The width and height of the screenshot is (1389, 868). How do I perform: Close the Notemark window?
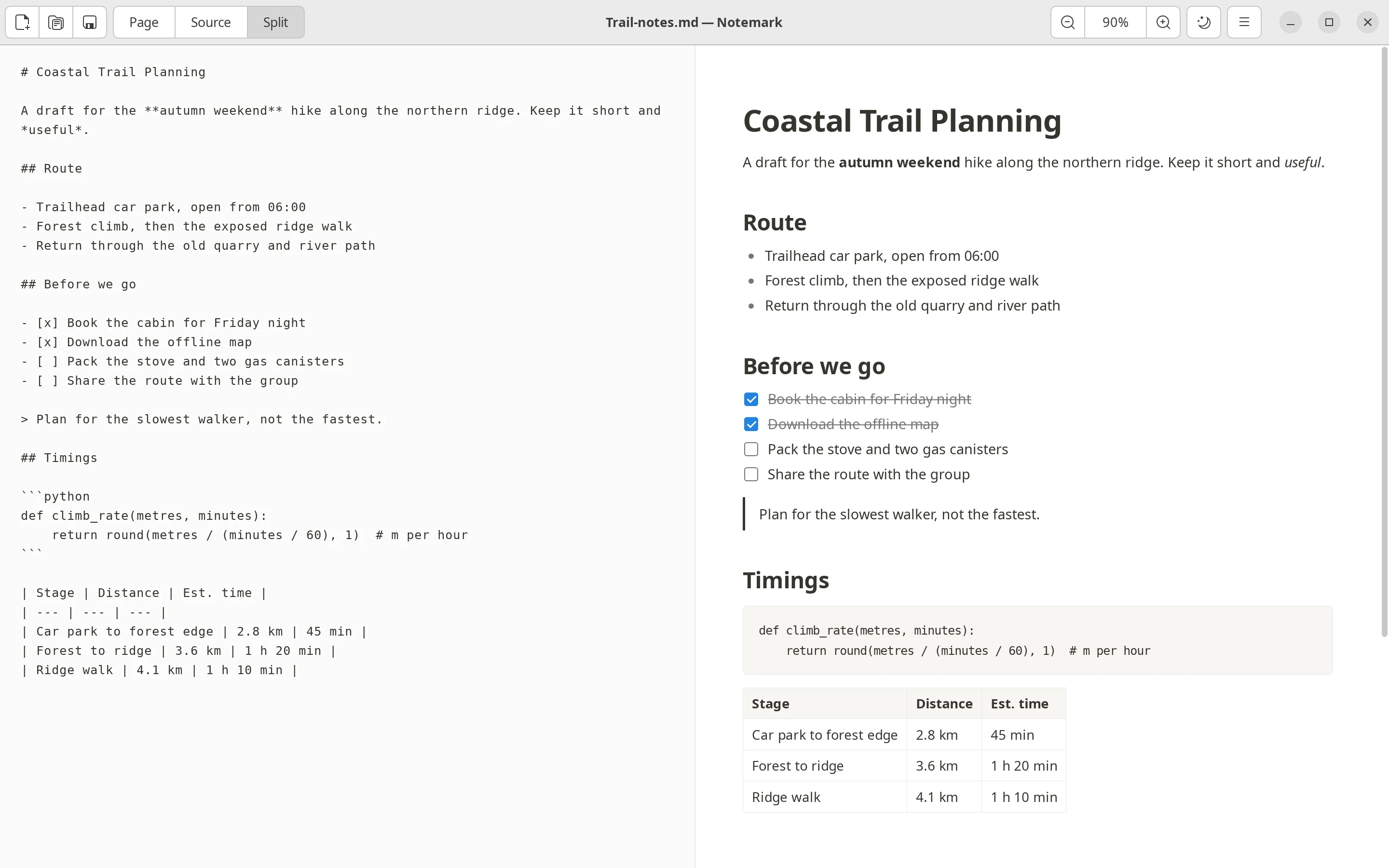point(1368,22)
